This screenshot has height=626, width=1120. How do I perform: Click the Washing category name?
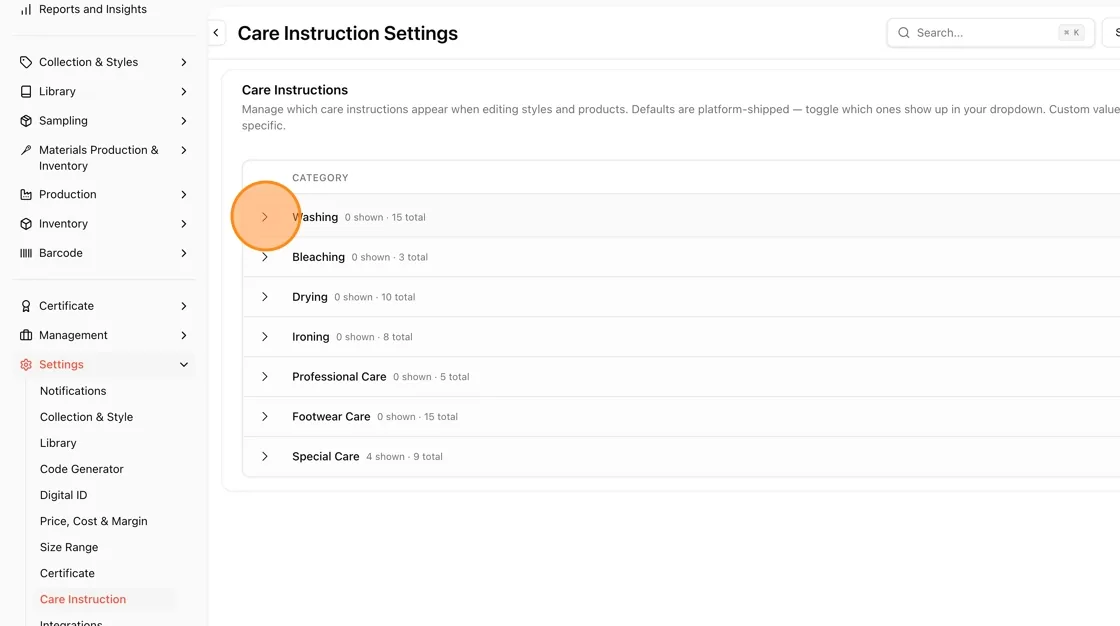(x=315, y=217)
